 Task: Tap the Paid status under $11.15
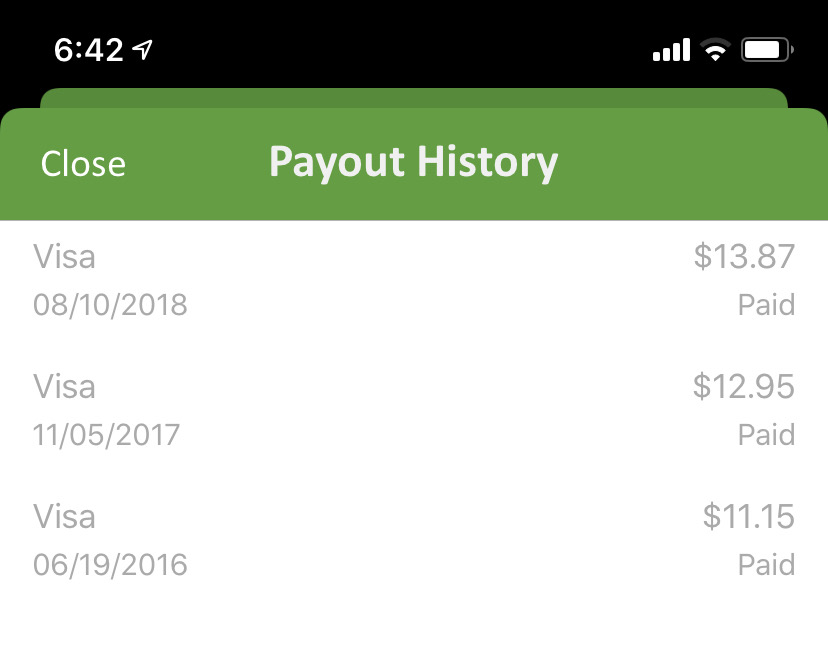[766, 564]
